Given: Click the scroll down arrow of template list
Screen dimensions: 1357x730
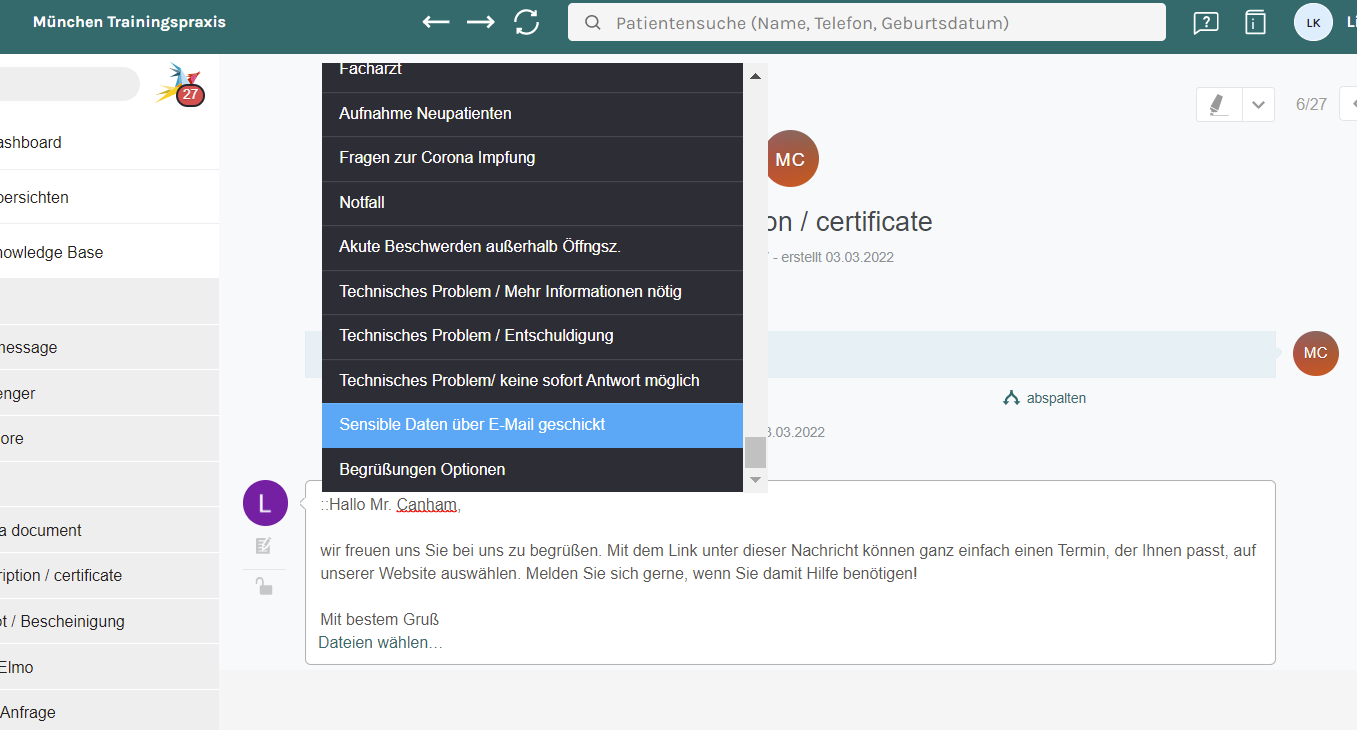Looking at the screenshot, I should coord(755,480).
